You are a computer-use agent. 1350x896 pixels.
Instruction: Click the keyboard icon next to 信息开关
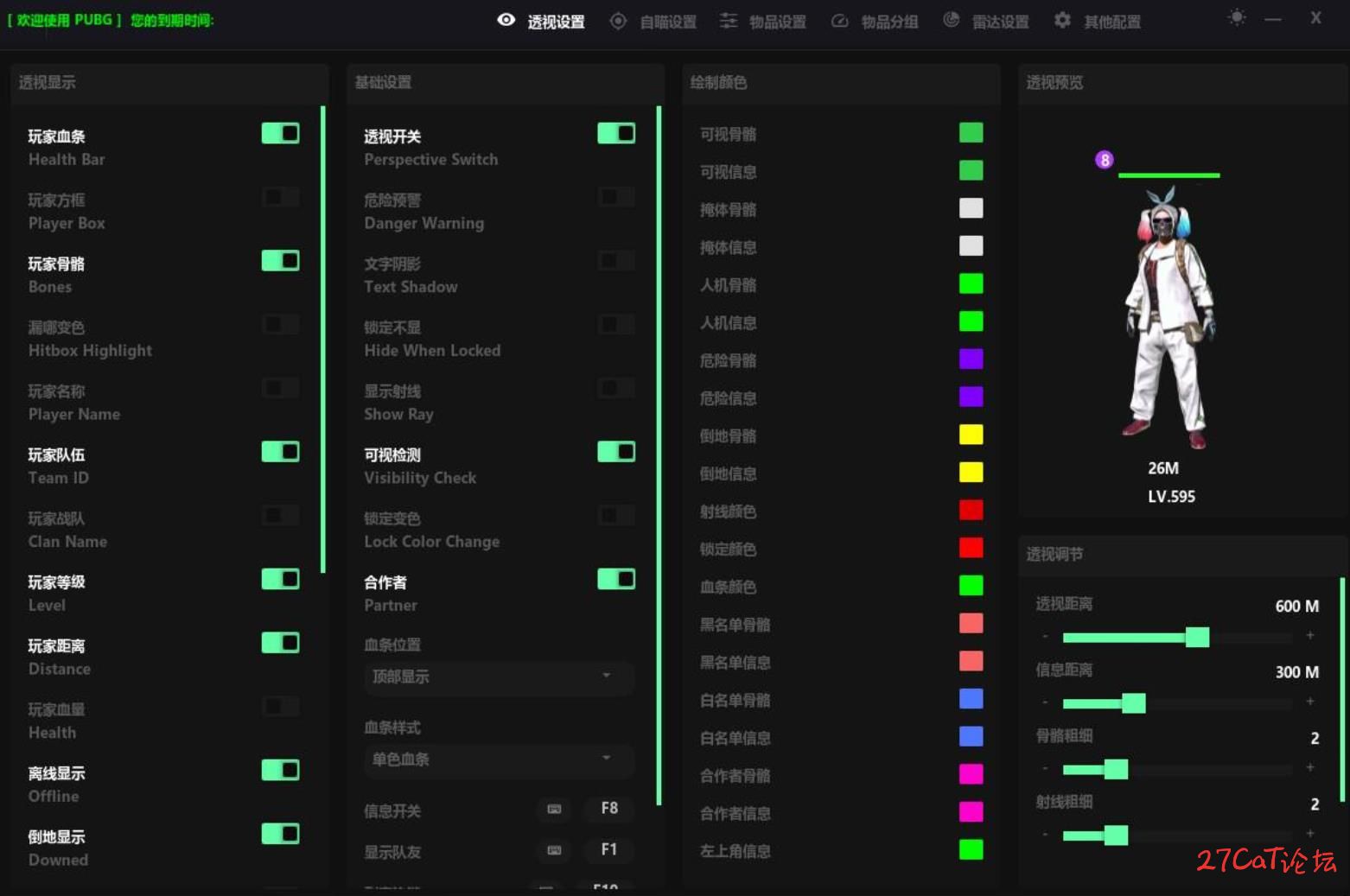coord(554,810)
